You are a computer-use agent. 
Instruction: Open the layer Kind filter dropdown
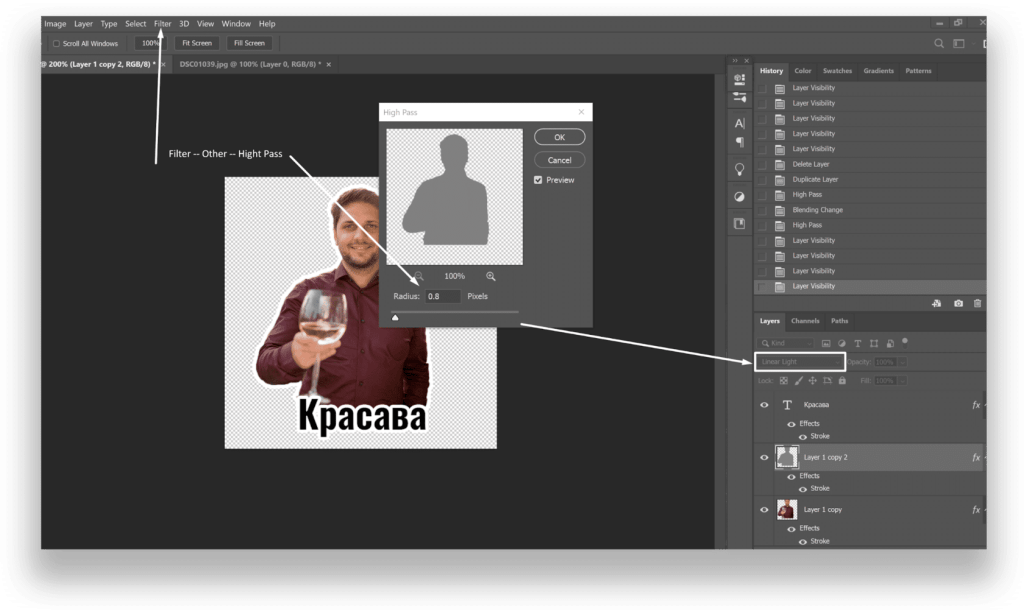[786, 342]
